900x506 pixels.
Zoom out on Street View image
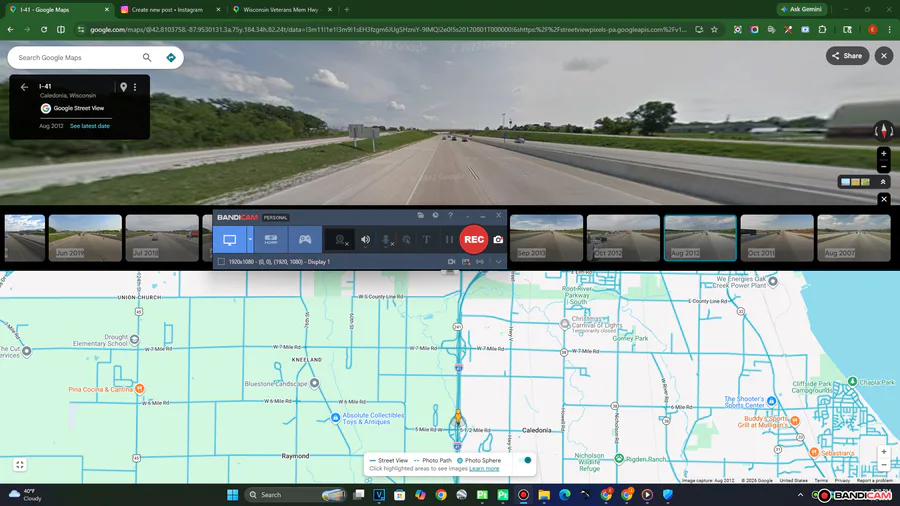(884, 166)
